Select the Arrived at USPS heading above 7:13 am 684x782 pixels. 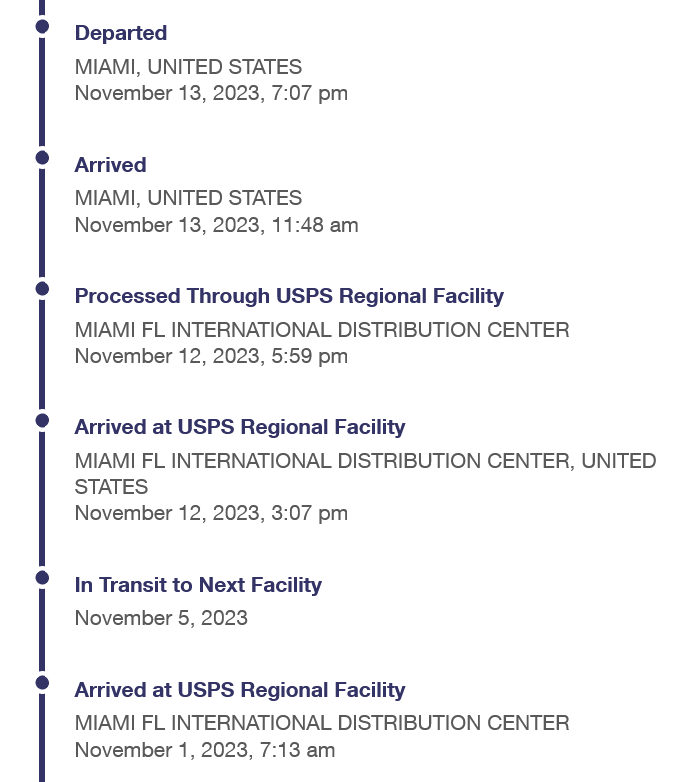[x=240, y=690]
